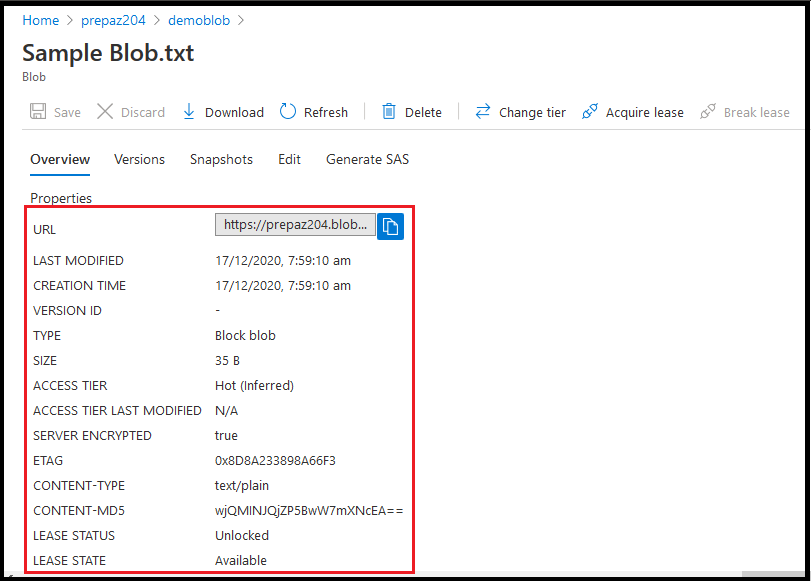Viewport: 811px width, 581px height.
Task: Select the Block blob type value
Action: tap(243, 335)
